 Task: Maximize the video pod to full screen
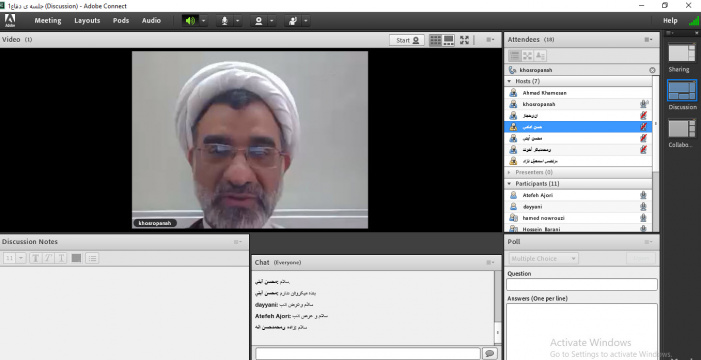pyautogui.click(x=465, y=40)
